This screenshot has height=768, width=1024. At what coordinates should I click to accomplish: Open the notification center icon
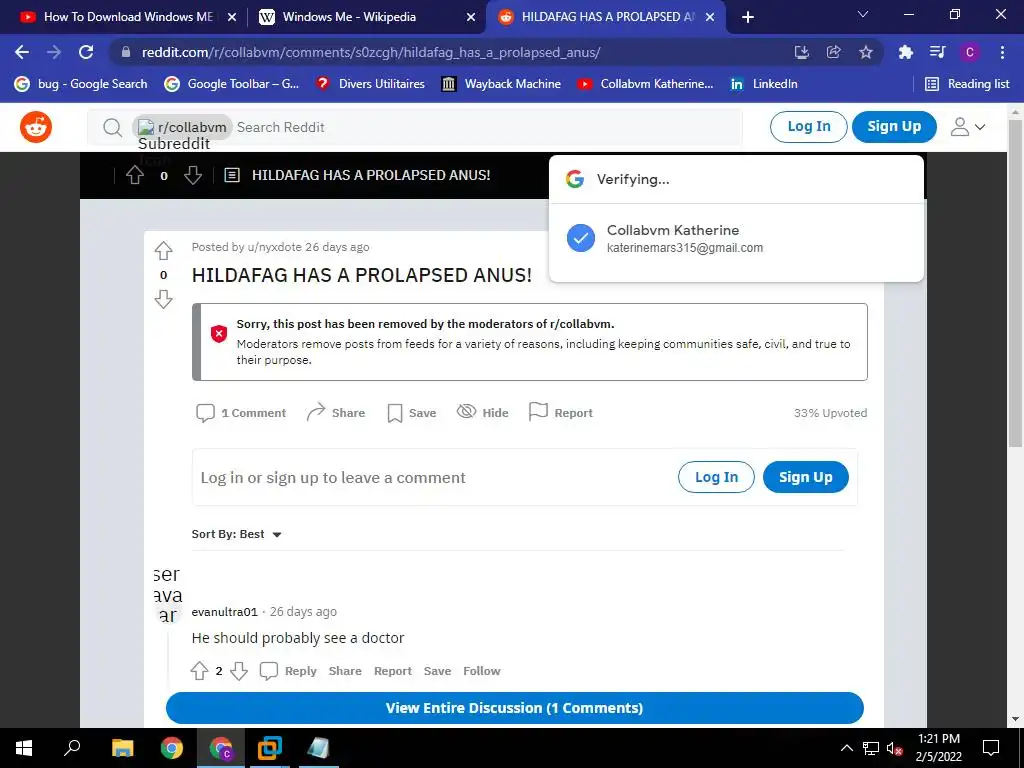pos(991,748)
